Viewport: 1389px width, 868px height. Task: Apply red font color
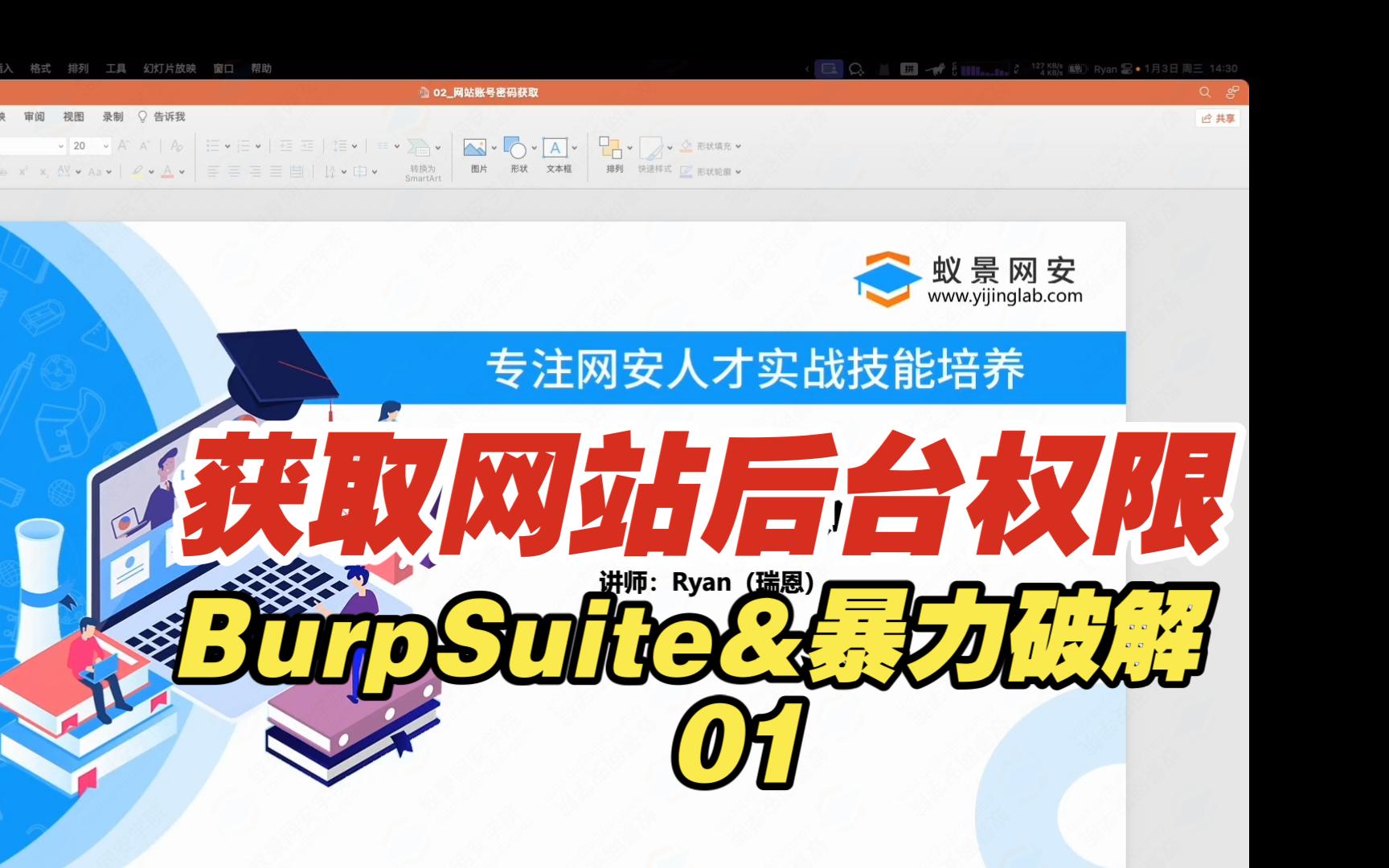click(168, 171)
